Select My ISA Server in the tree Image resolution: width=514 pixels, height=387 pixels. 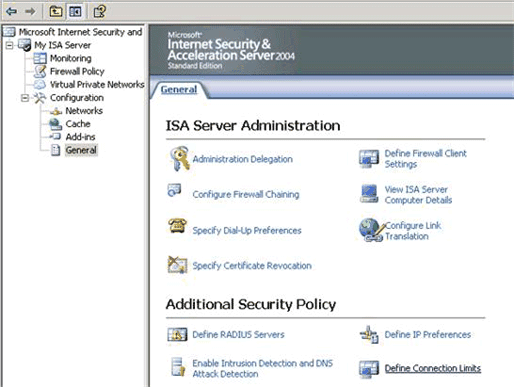click(x=63, y=45)
